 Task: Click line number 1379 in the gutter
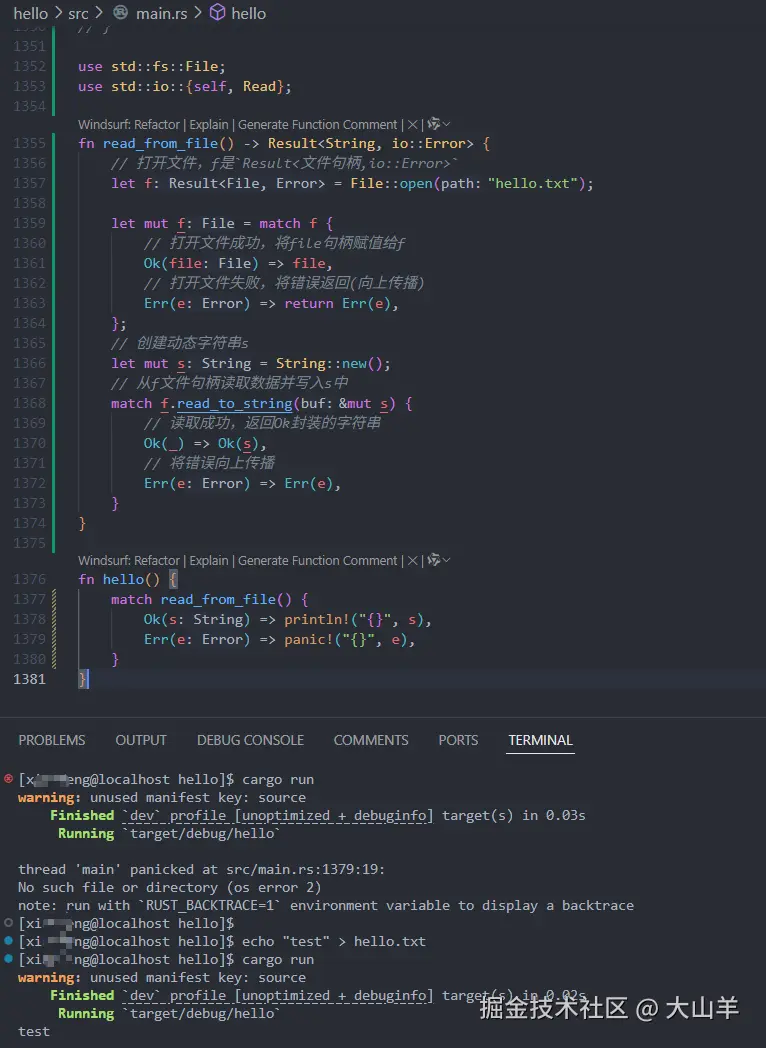pyautogui.click(x=30, y=639)
